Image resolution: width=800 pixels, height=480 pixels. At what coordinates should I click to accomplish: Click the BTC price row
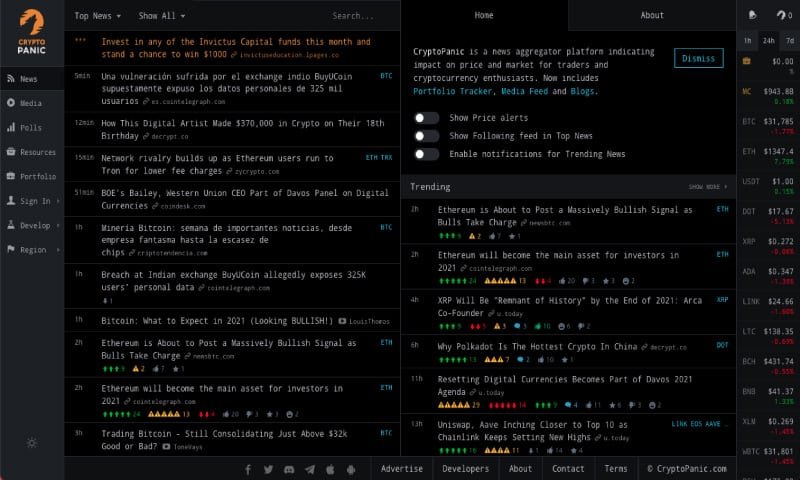768,125
